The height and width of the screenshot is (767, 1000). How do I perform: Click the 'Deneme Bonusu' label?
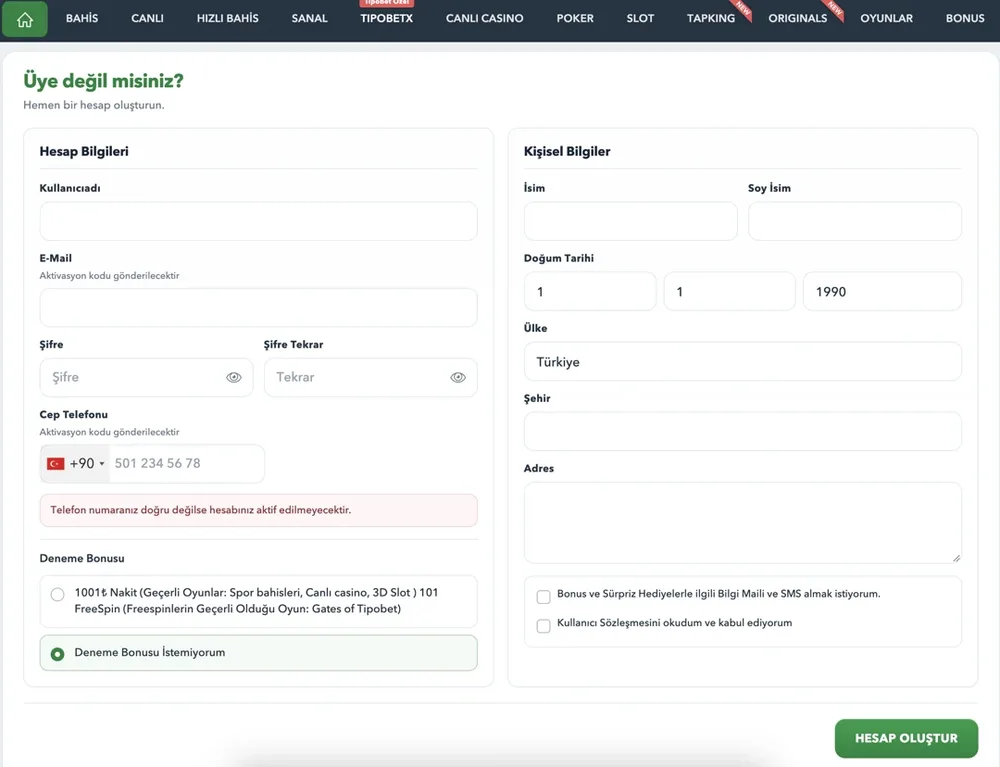82,559
